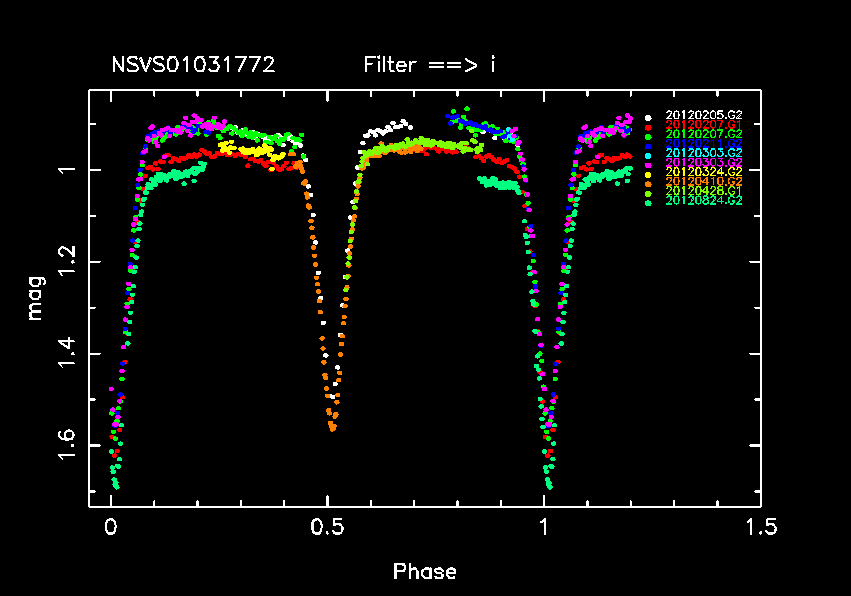Click the white 20120205.G2 legend marker
Image resolution: width=851 pixels, height=596 pixels.
[648, 116]
